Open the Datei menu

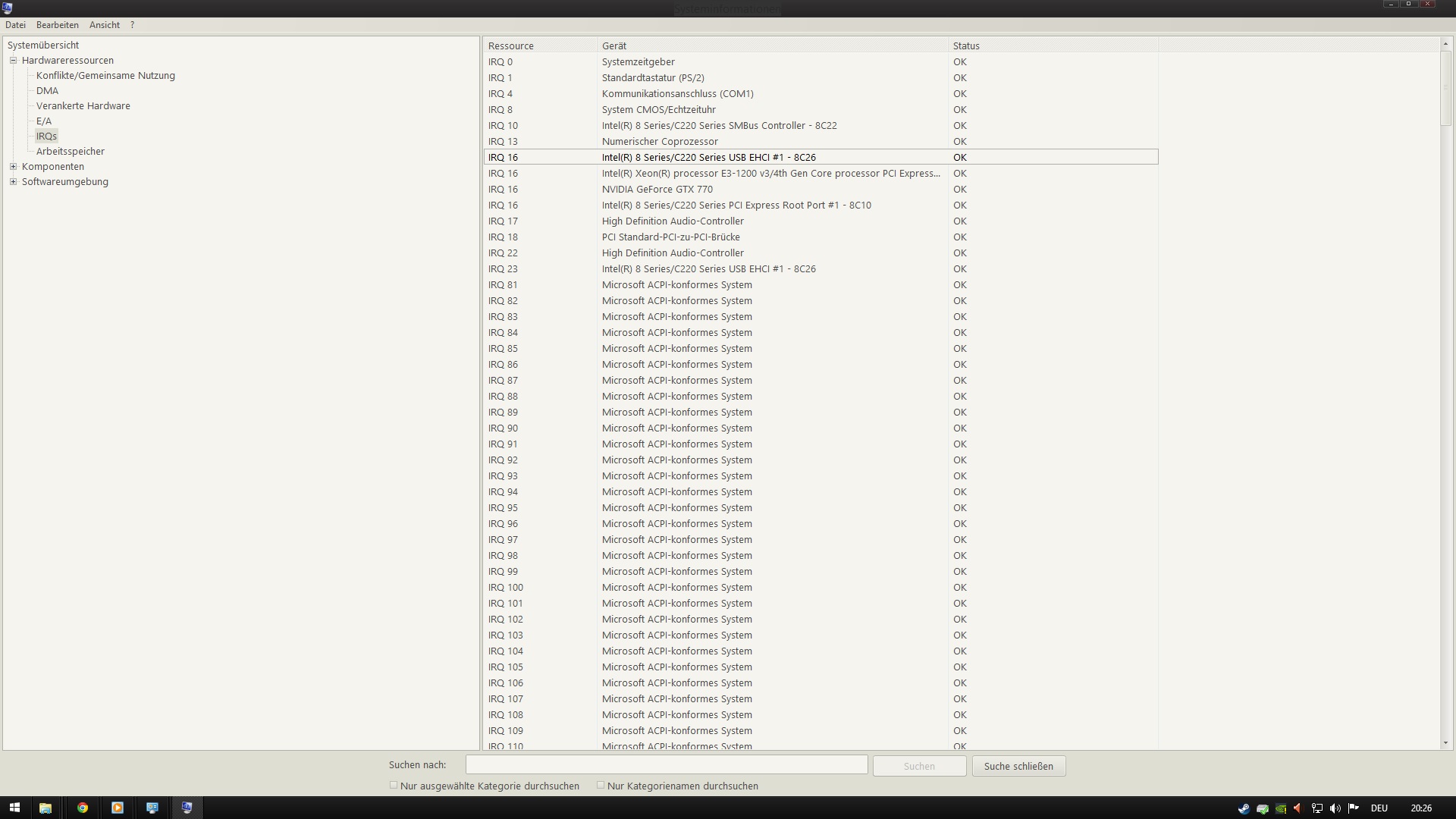(15, 25)
